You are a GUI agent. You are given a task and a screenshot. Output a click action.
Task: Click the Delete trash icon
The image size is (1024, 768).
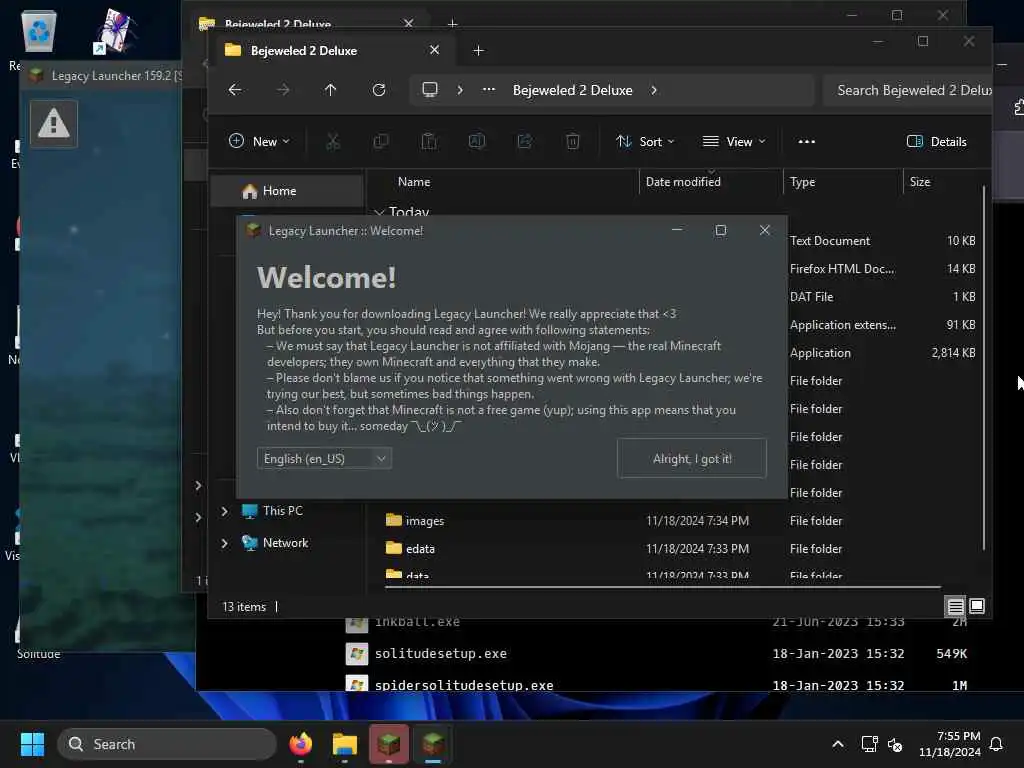(x=573, y=141)
